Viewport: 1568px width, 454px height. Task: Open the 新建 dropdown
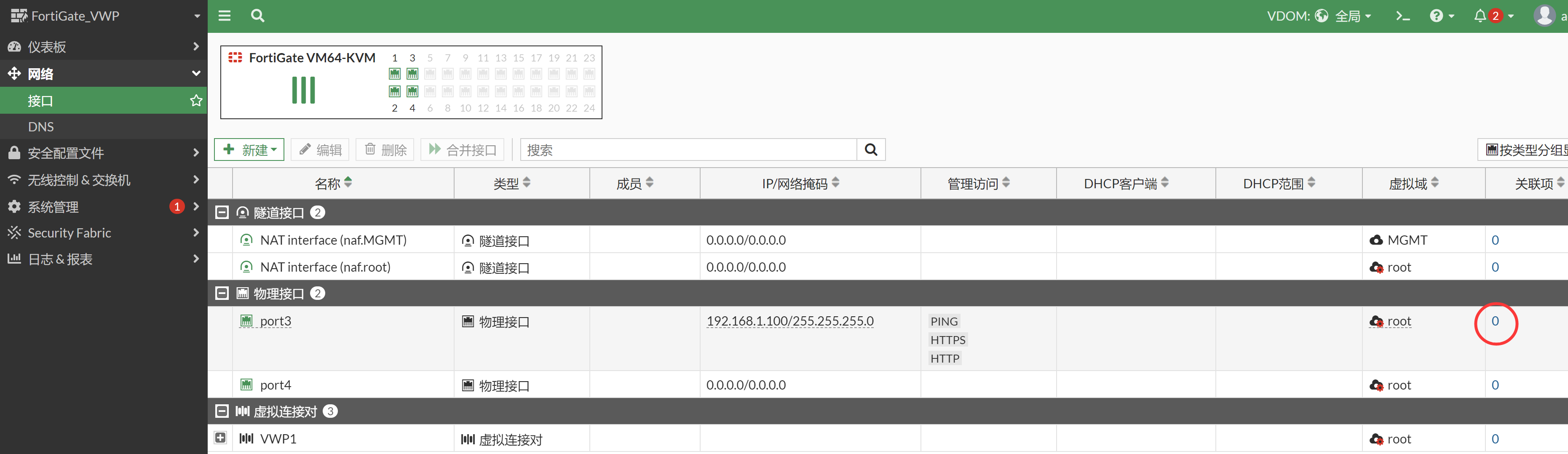[249, 150]
